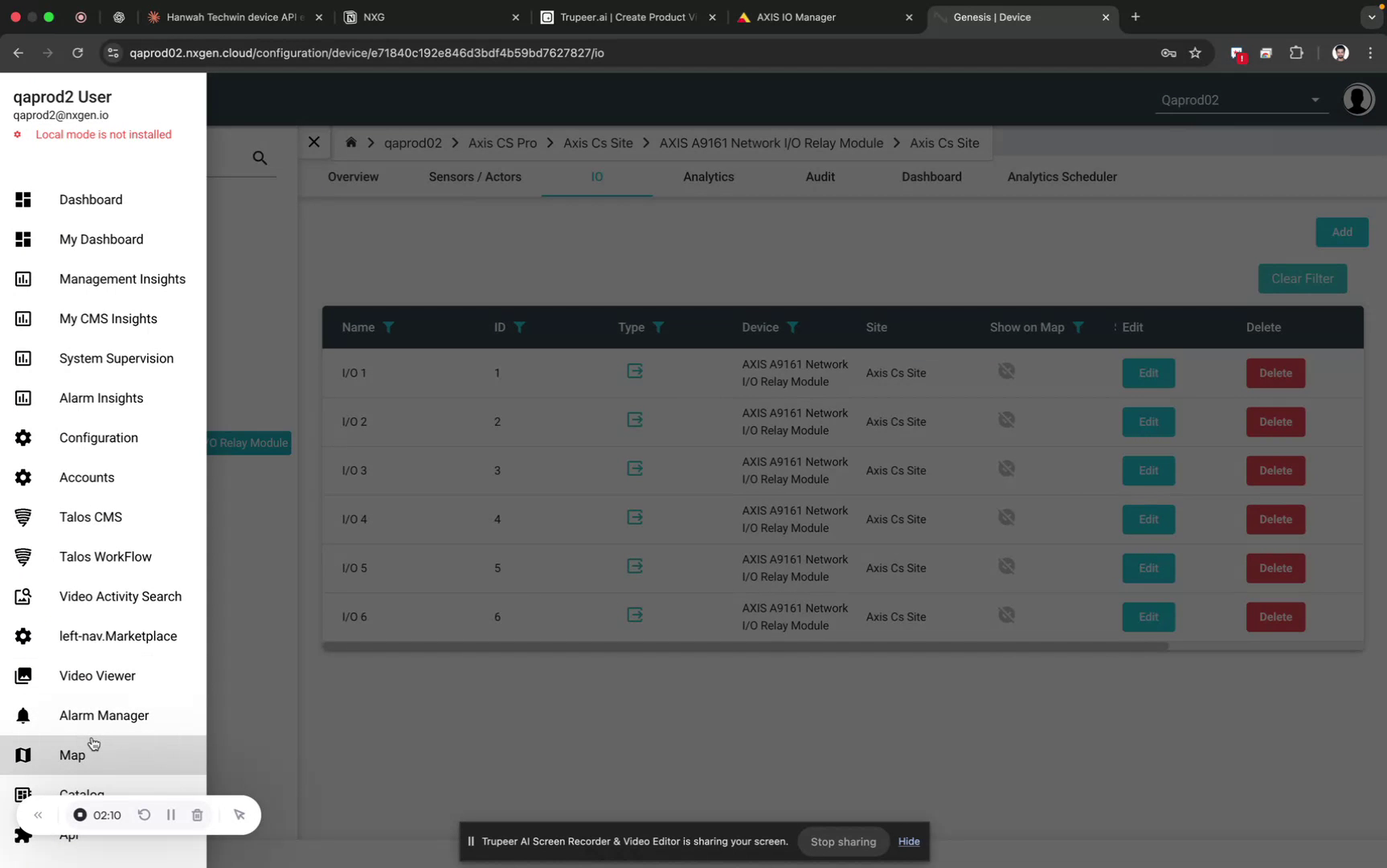This screenshot has width=1387, height=868.
Task: Open Video Viewer from the sidebar
Action: [97, 675]
